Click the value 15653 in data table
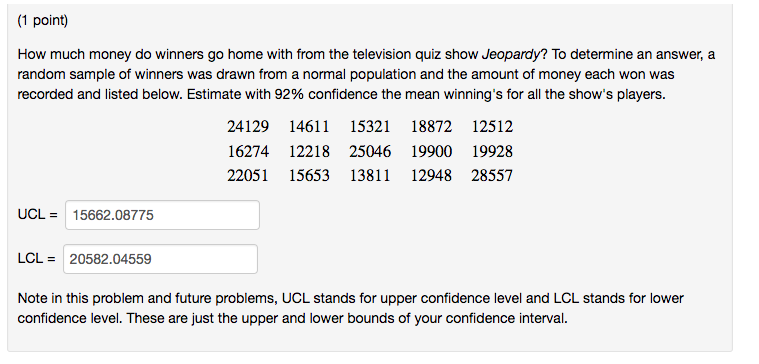Image resolution: width=759 pixels, height=364 pixels. point(309,175)
